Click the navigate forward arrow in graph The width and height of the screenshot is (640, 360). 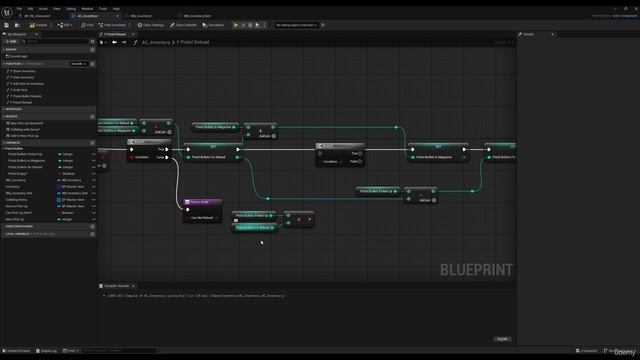[124, 42]
